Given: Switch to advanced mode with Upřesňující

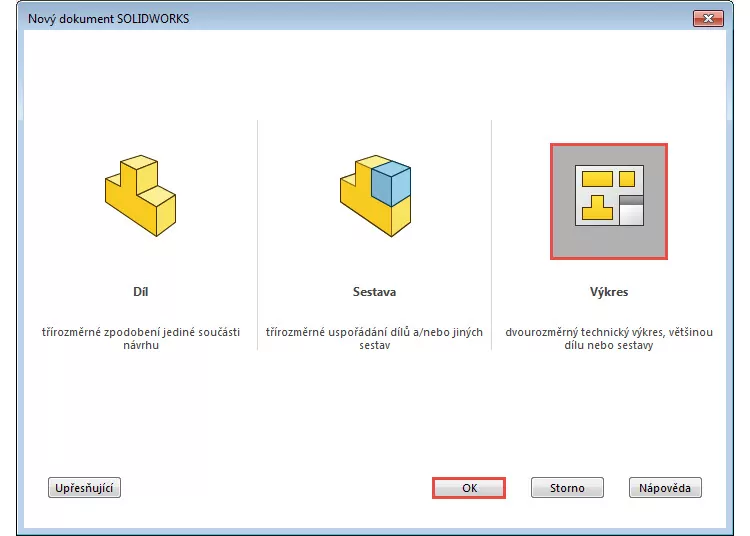Looking at the screenshot, I should (84, 488).
